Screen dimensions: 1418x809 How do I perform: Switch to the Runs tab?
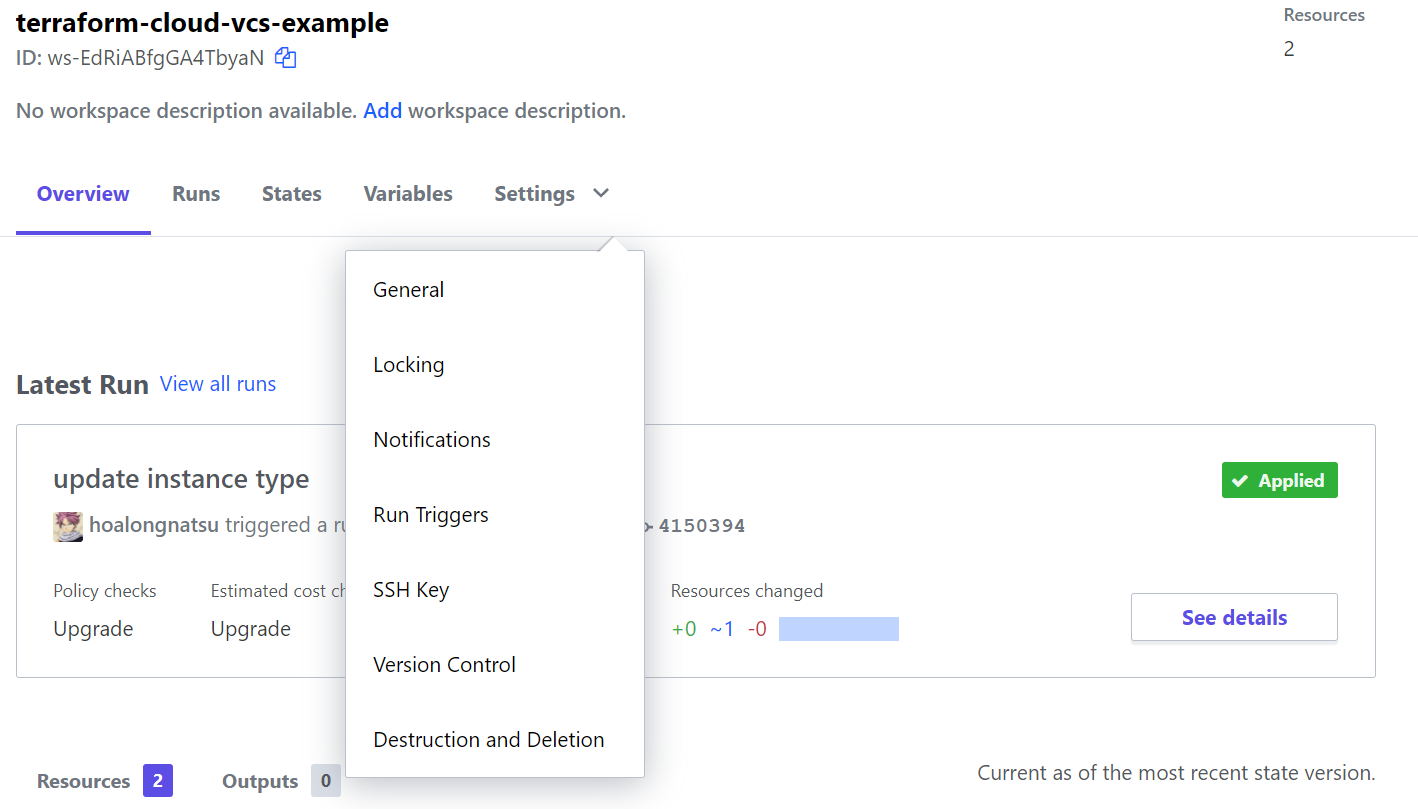coord(196,194)
